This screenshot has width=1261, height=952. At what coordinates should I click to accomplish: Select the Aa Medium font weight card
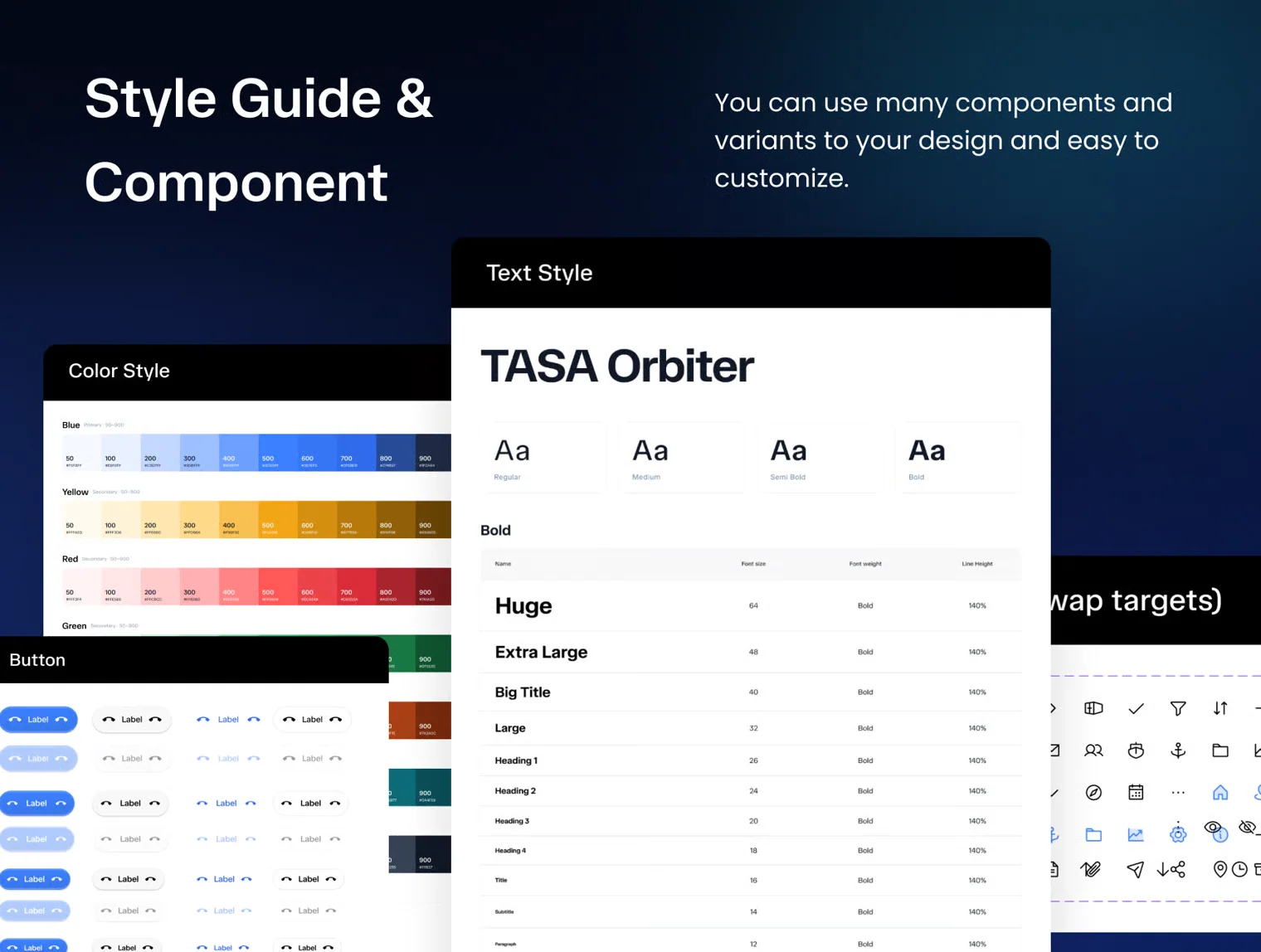682,458
